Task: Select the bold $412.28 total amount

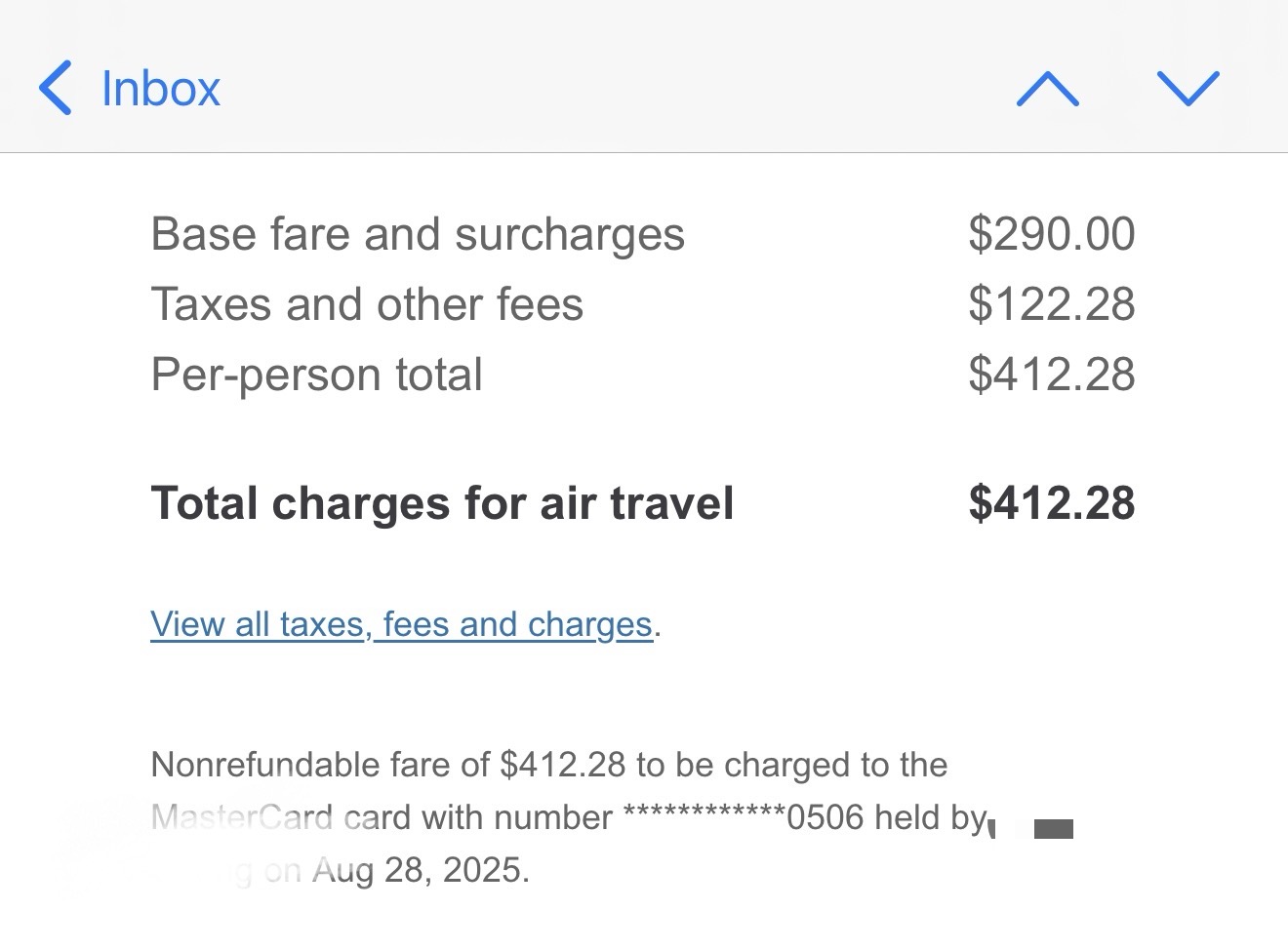Action: coord(1051,504)
